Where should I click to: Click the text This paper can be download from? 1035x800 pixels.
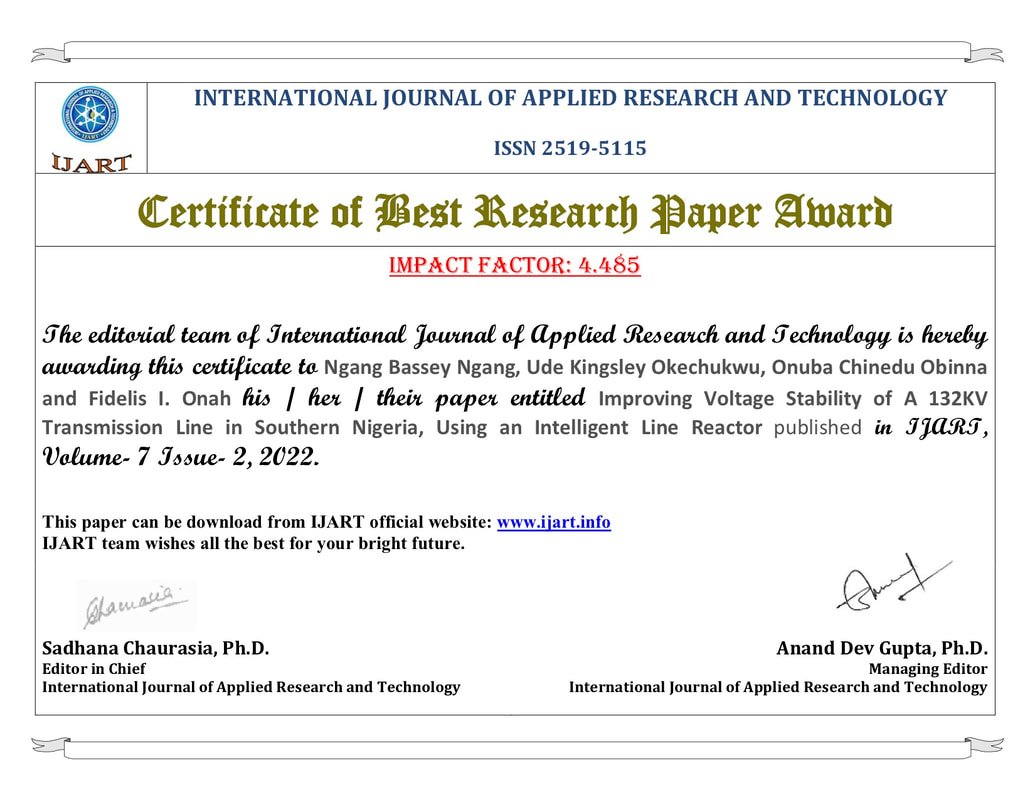coord(174,522)
